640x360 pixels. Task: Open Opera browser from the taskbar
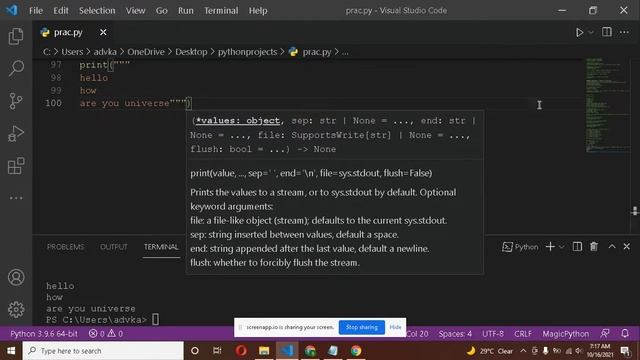[x=241, y=351]
